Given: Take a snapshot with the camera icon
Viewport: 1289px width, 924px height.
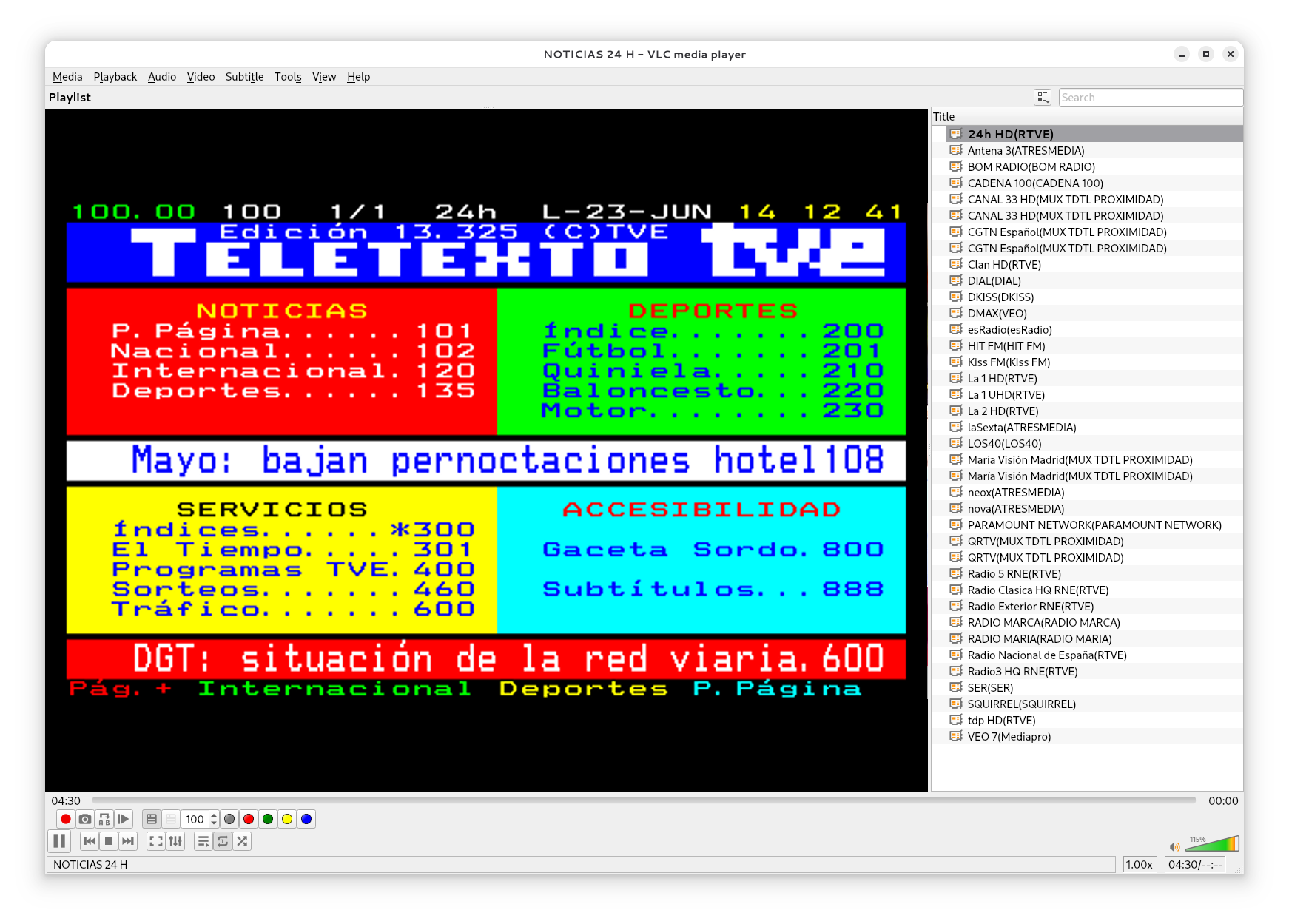Looking at the screenshot, I should pos(85,819).
